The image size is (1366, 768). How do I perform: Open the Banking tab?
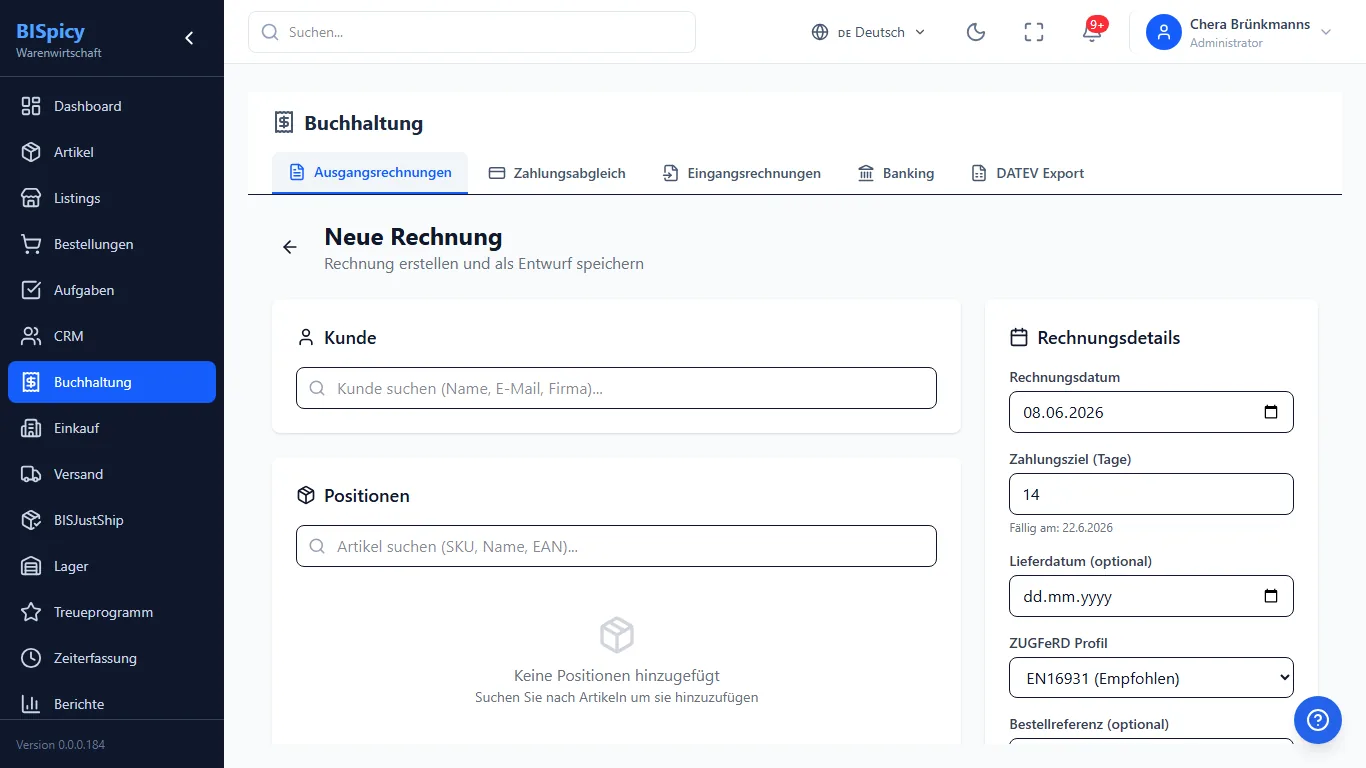(x=896, y=173)
